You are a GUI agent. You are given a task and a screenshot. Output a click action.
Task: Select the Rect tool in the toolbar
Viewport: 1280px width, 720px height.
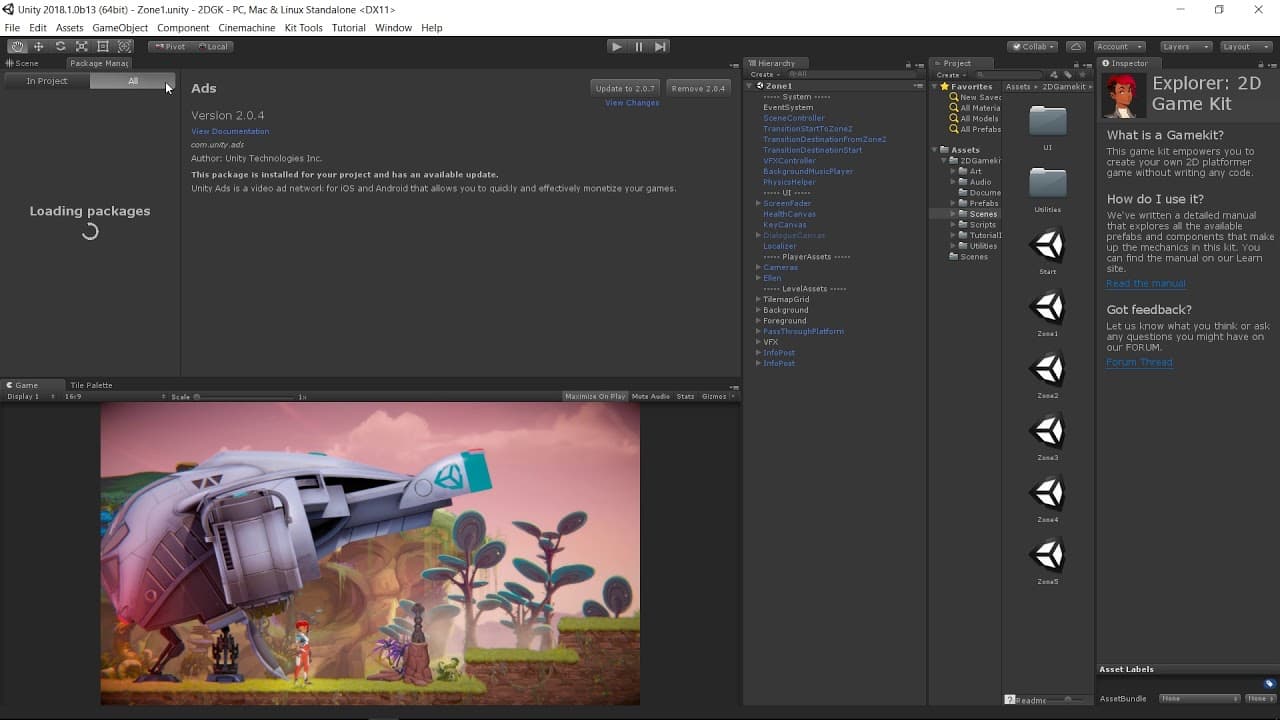tap(103, 46)
